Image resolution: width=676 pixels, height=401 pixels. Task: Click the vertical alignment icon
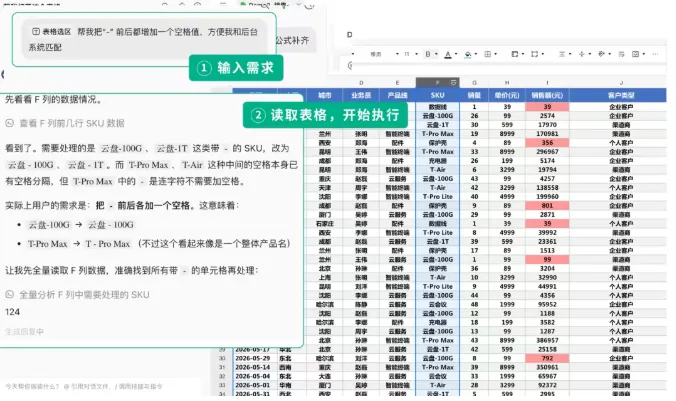[582, 54]
